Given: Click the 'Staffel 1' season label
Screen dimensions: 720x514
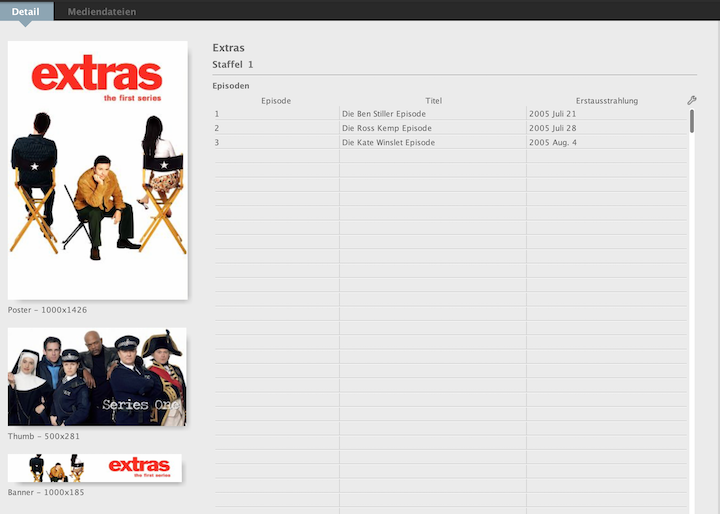Looking at the screenshot, I should (x=233, y=64).
